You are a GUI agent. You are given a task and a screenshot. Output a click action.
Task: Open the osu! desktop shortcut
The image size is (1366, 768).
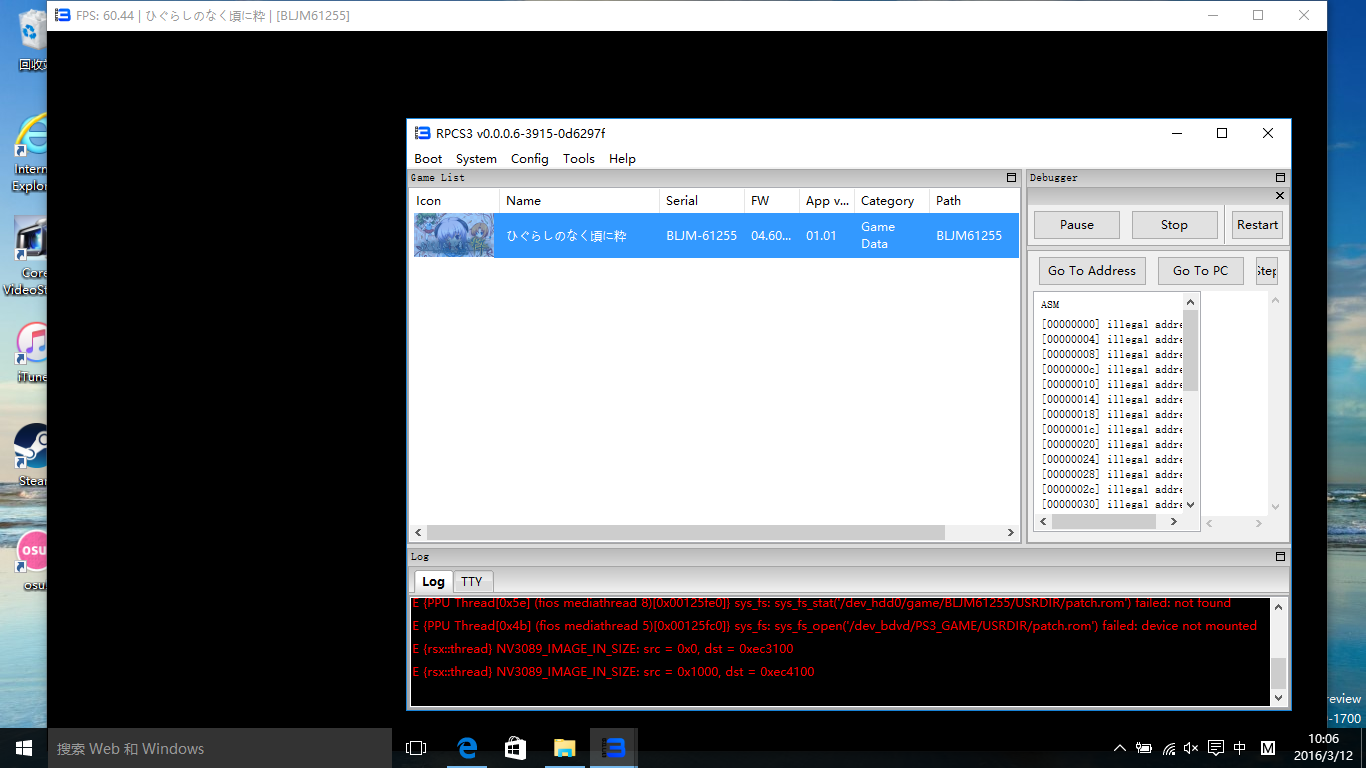(32, 555)
